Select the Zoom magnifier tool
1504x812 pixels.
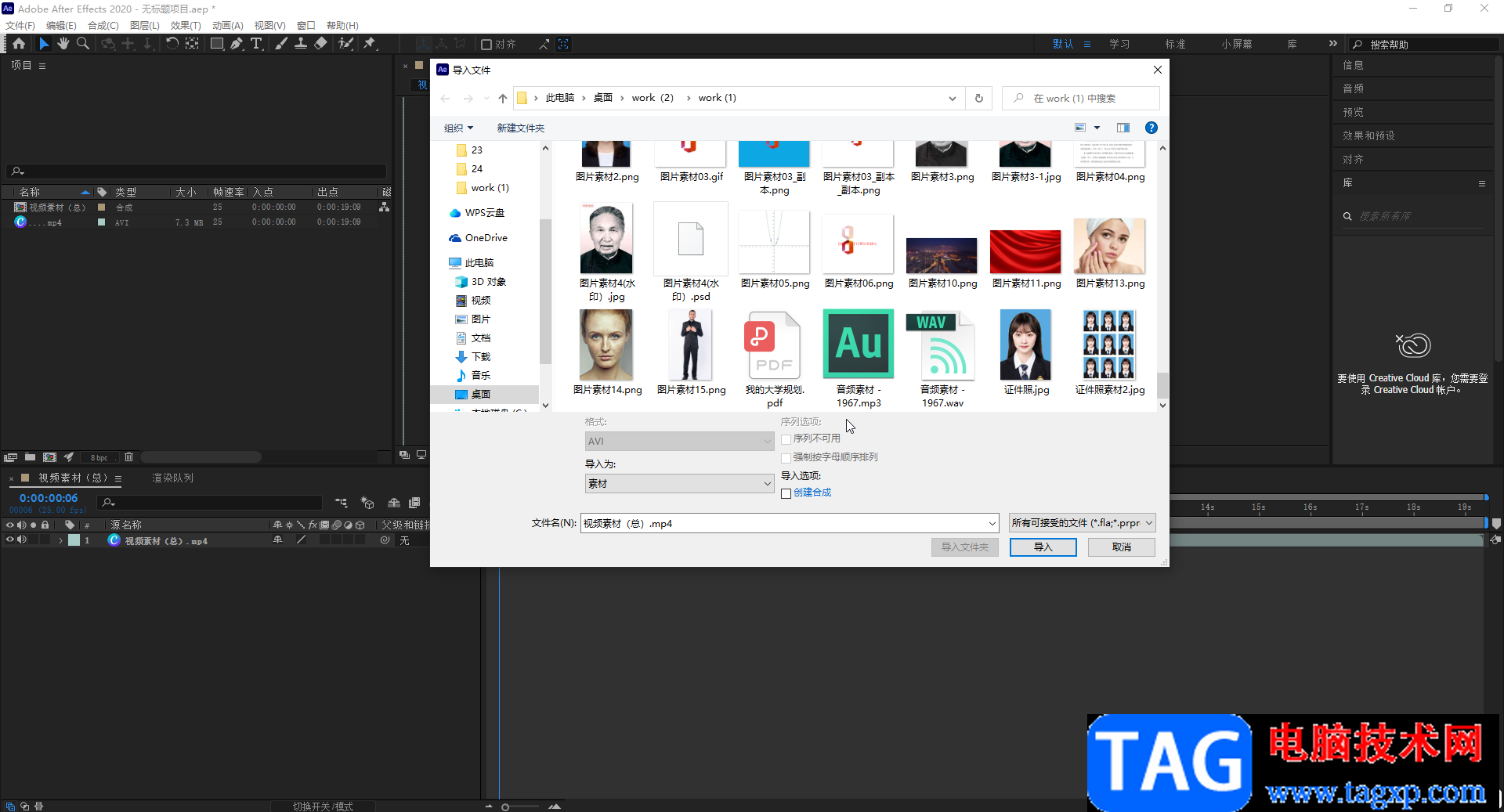[83, 44]
